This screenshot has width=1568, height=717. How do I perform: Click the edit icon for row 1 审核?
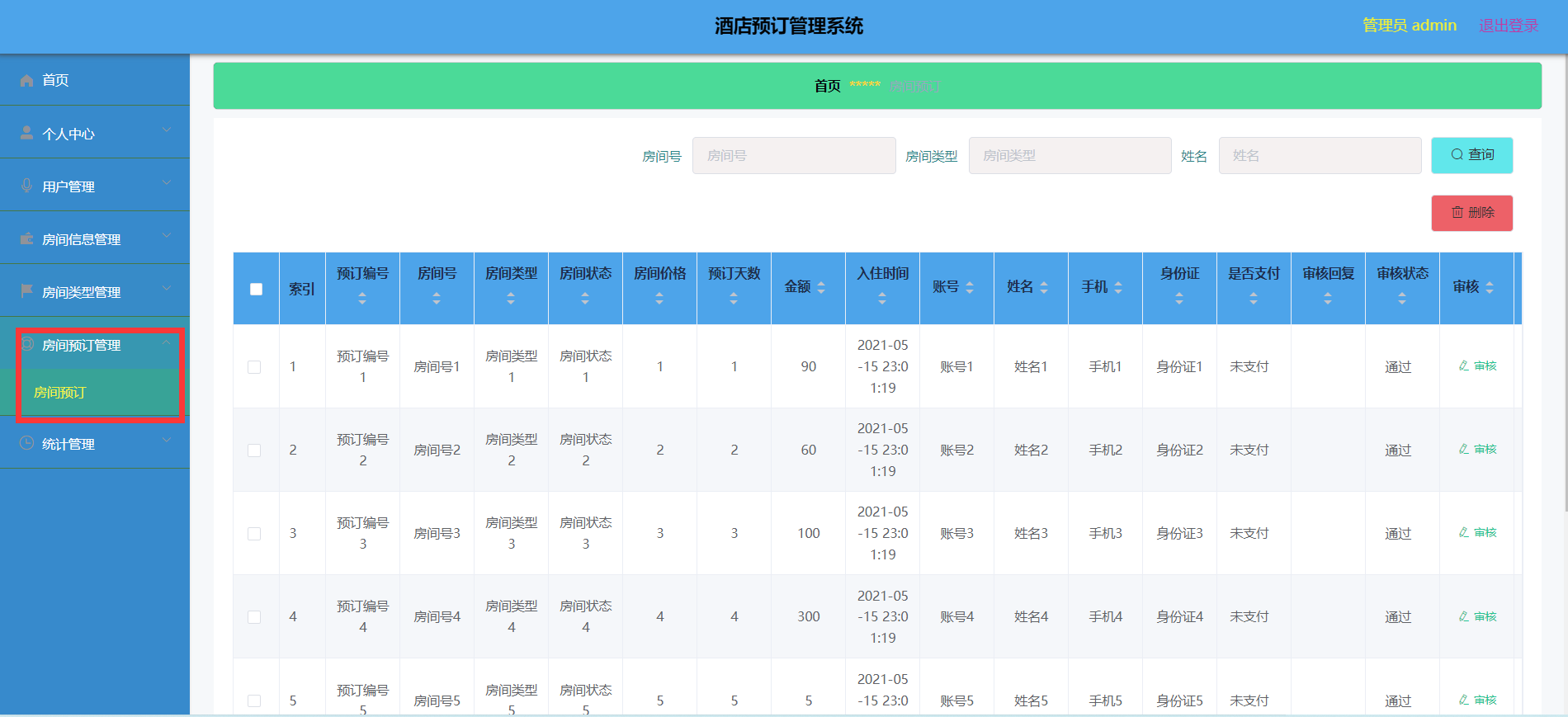(x=1463, y=366)
